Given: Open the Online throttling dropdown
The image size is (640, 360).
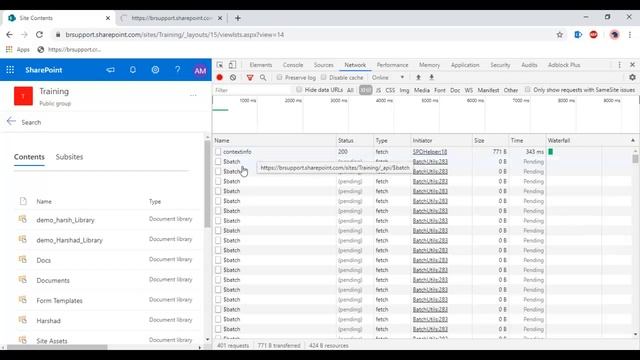Looking at the screenshot, I should 388,77.
